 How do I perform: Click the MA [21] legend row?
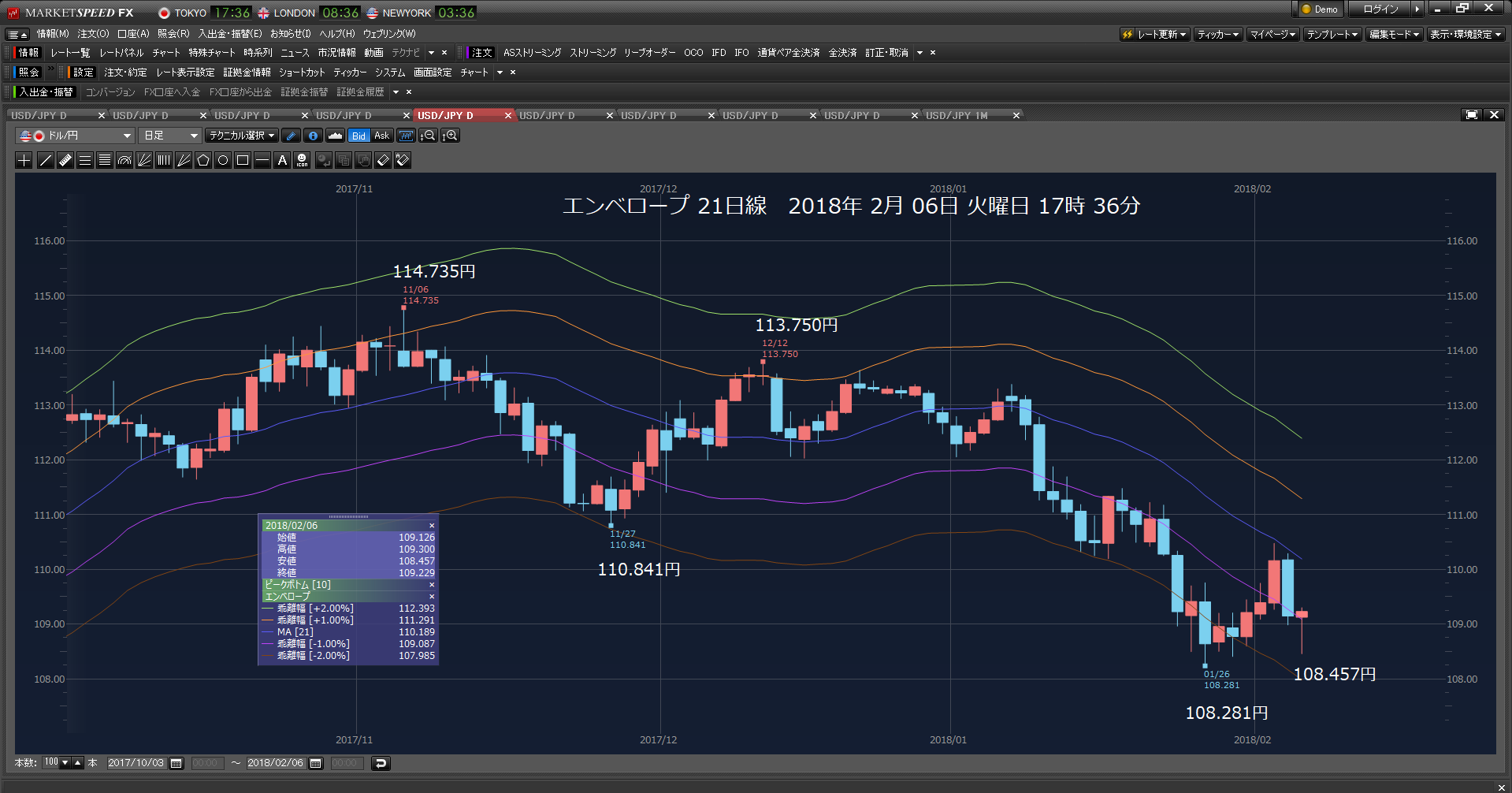tap(348, 632)
